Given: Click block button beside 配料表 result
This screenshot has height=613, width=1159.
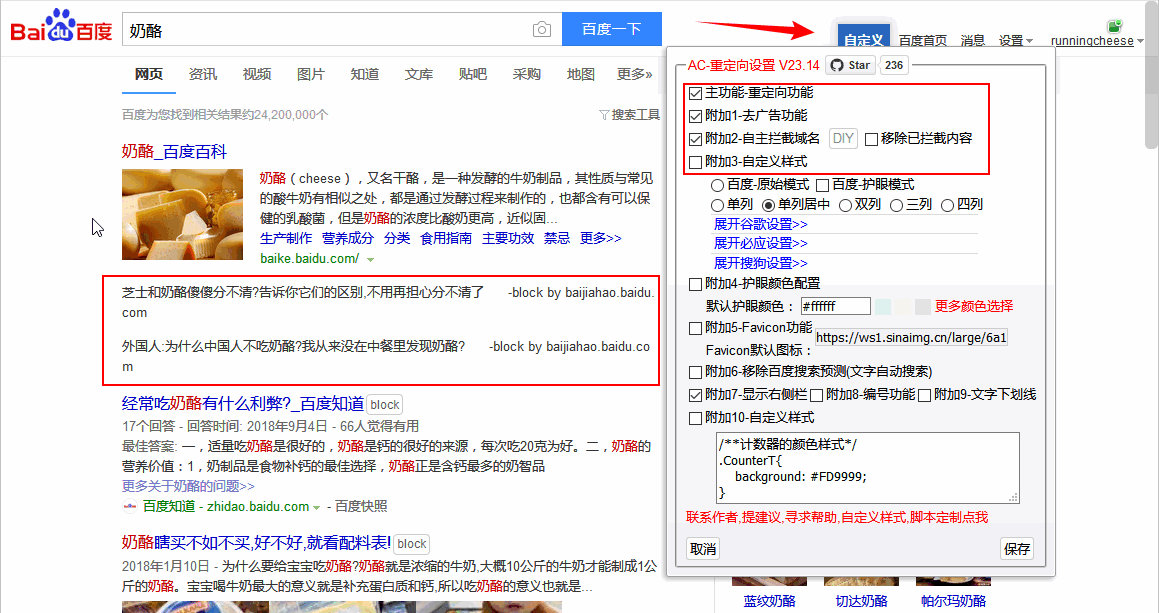Looking at the screenshot, I should tap(412, 544).
